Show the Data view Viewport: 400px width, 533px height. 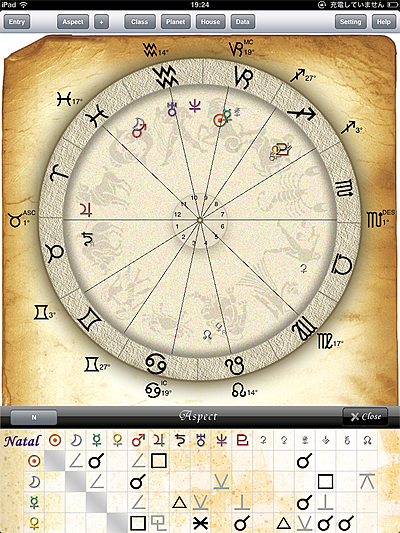pyautogui.click(x=243, y=22)
